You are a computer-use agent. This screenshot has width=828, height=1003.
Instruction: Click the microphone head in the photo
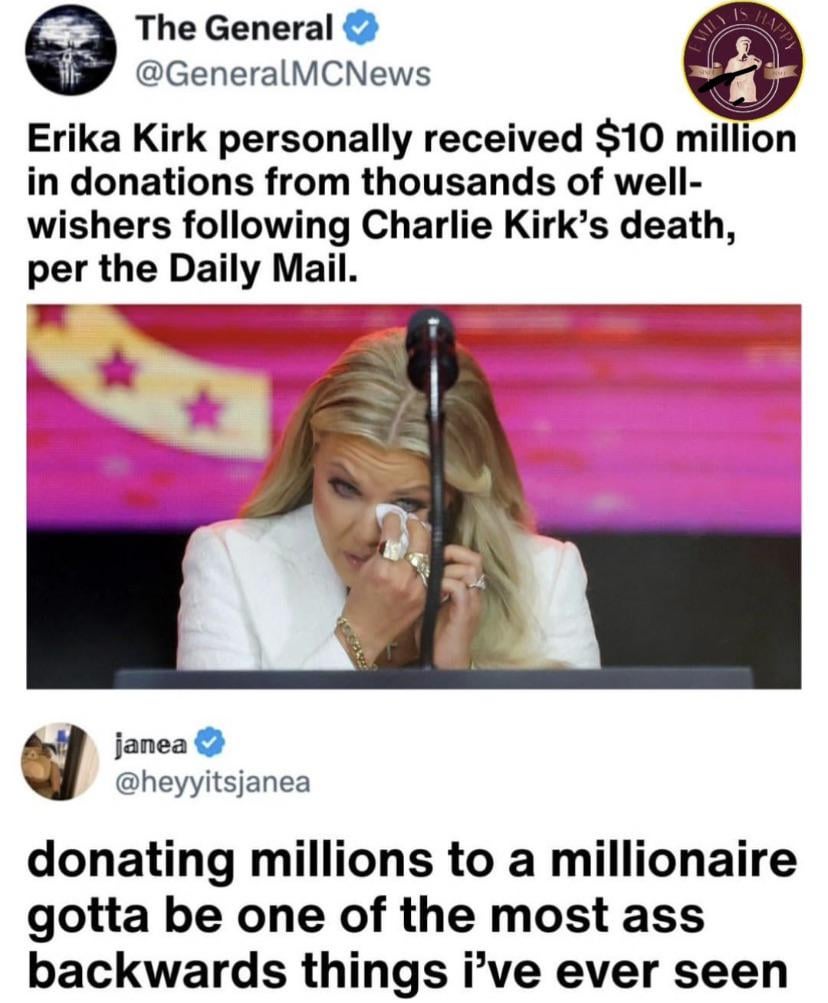(431, 349)
